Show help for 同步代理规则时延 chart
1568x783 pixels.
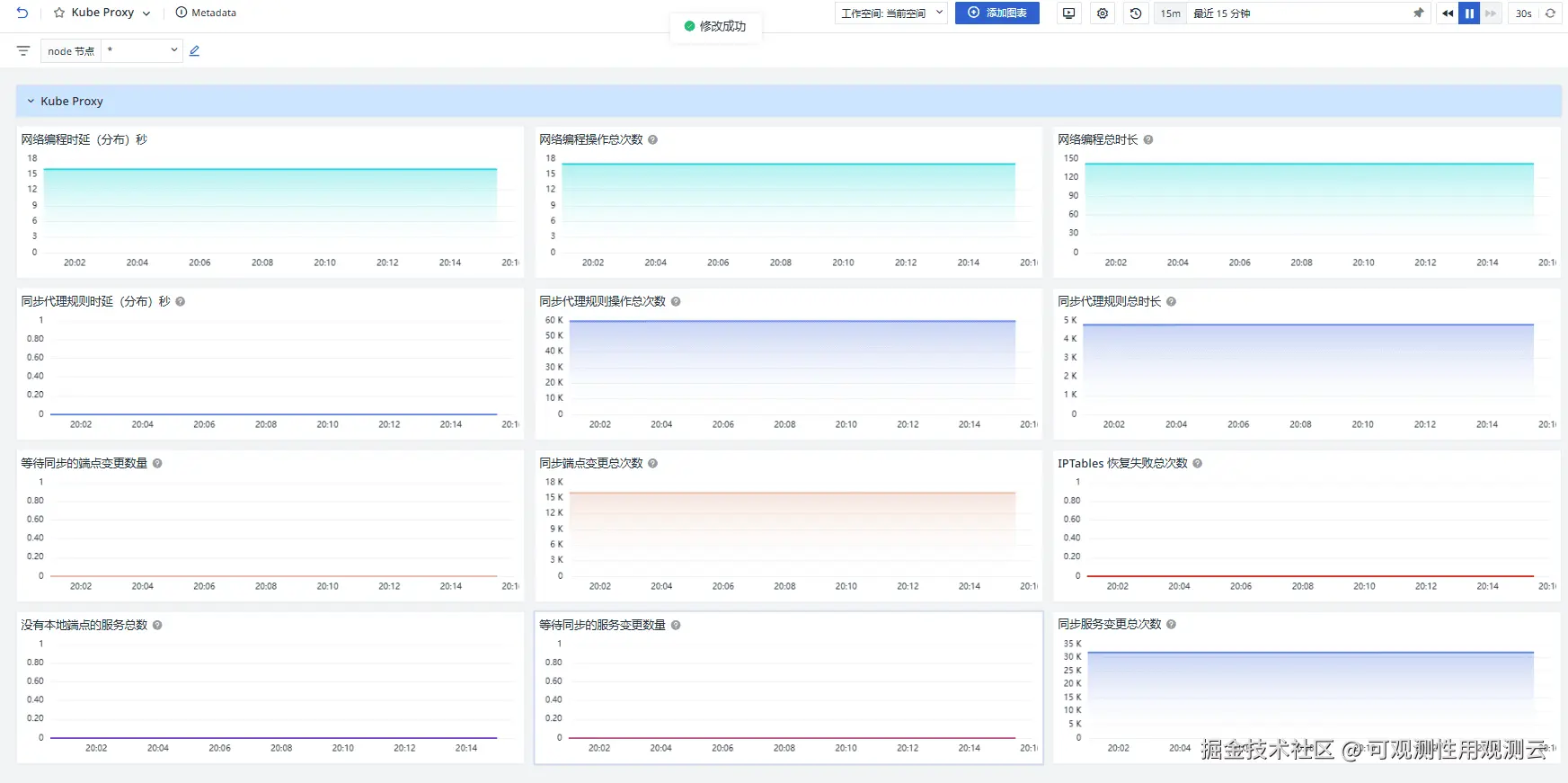(181, 301)
